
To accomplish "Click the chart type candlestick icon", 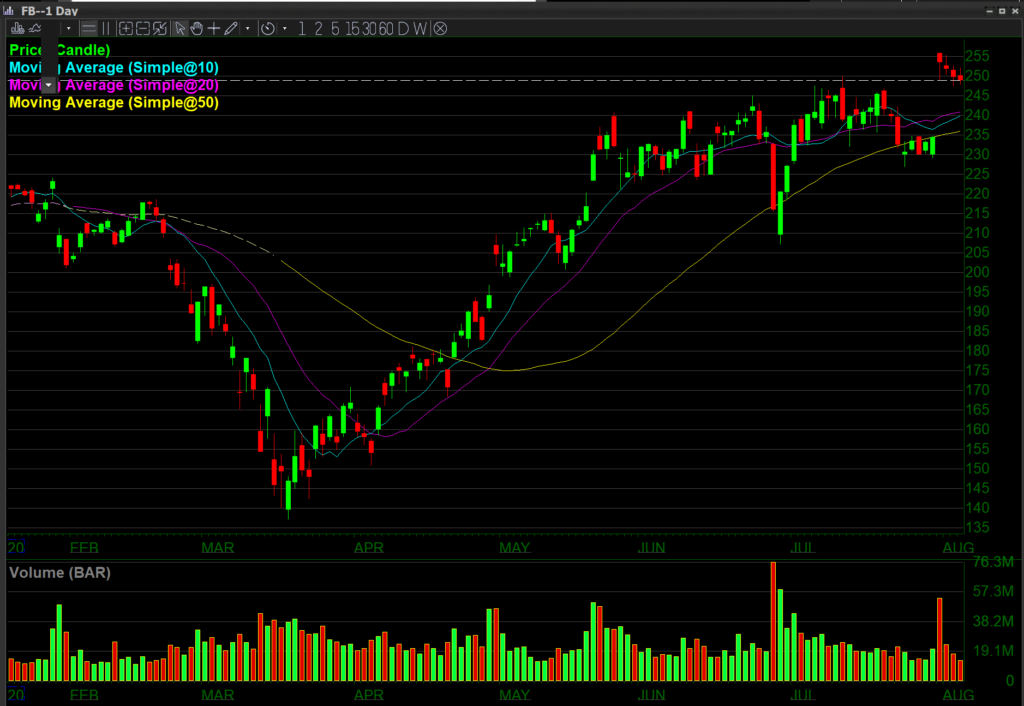I will [17, 28].
